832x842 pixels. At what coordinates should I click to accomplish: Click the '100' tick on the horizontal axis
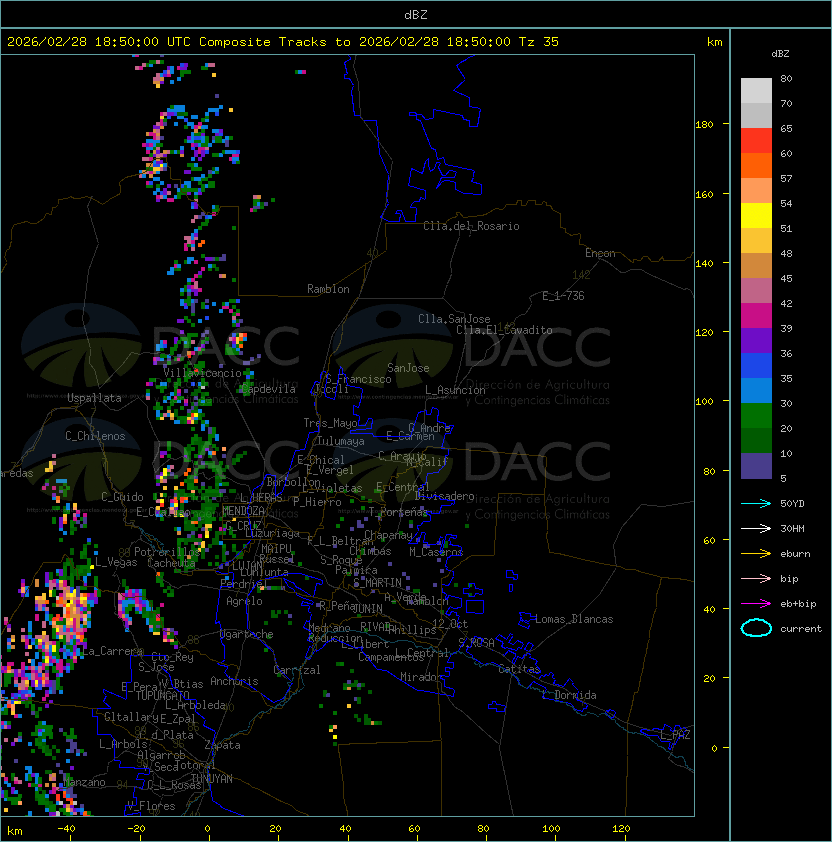coord(551,829)
